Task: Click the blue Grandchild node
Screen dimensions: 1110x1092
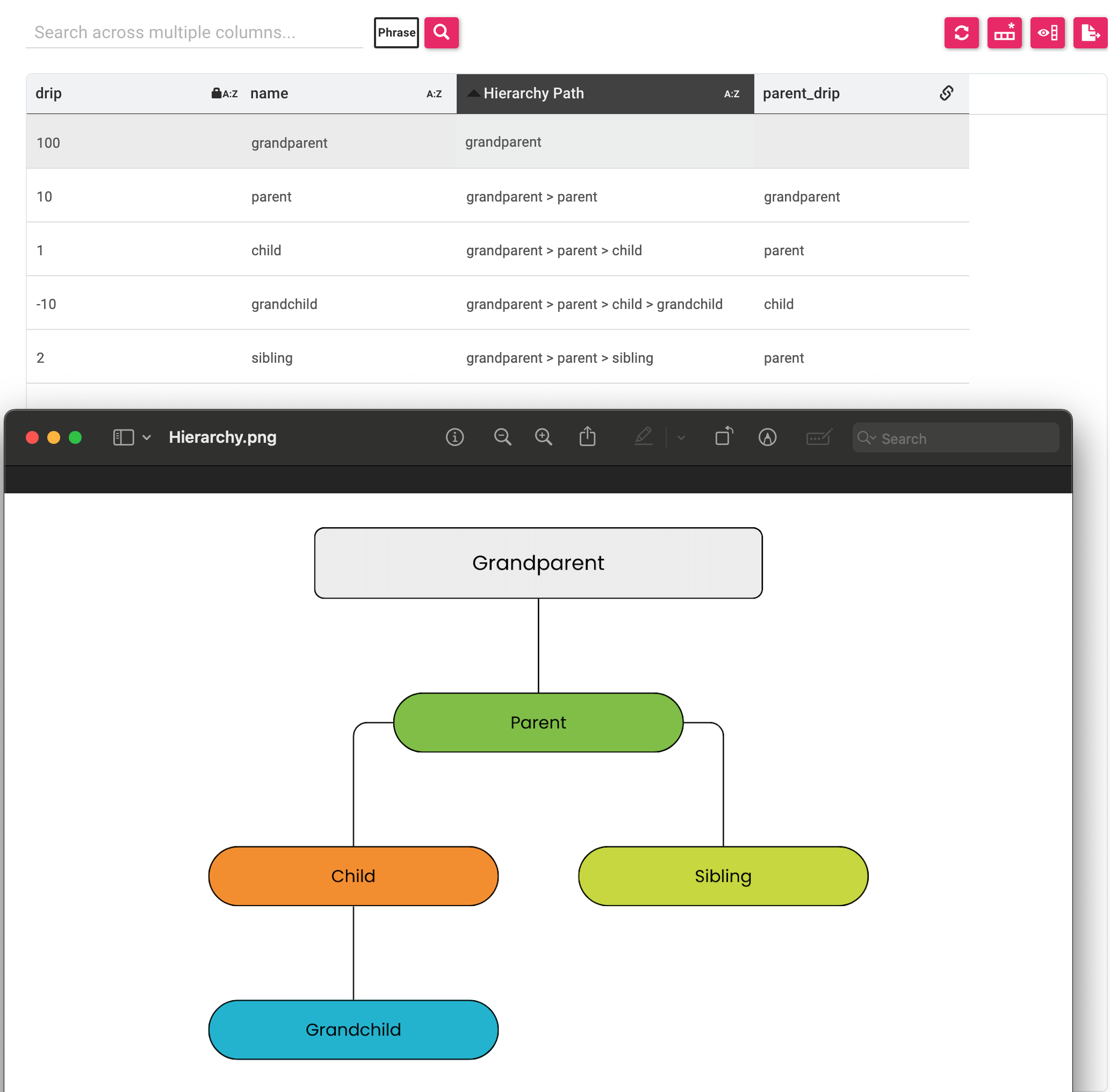Action: coord(353,1030)
